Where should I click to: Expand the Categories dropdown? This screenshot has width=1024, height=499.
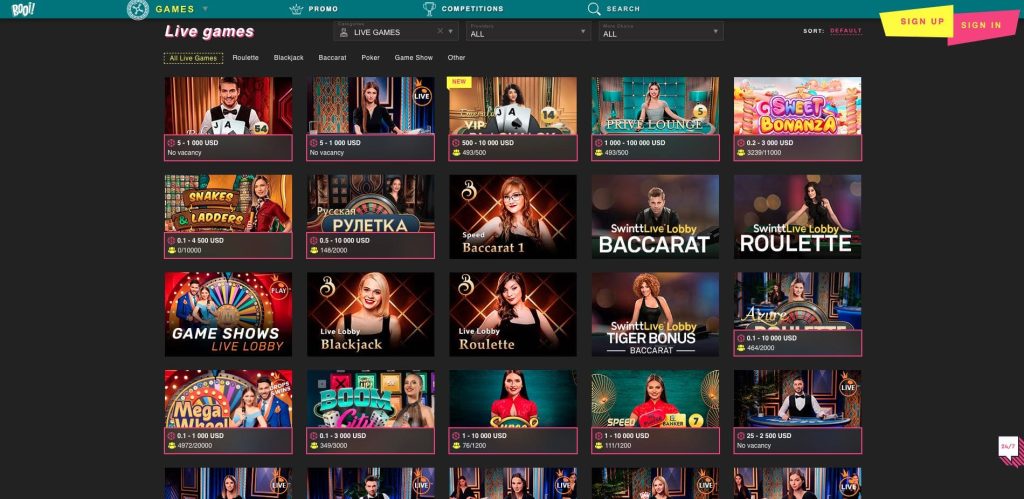[451, 31]
